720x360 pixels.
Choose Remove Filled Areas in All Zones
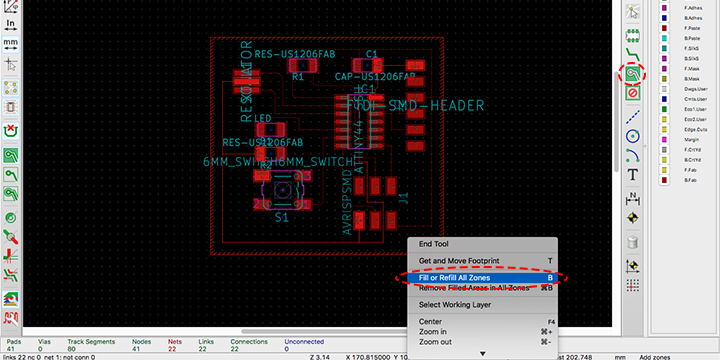click(483, 288)
